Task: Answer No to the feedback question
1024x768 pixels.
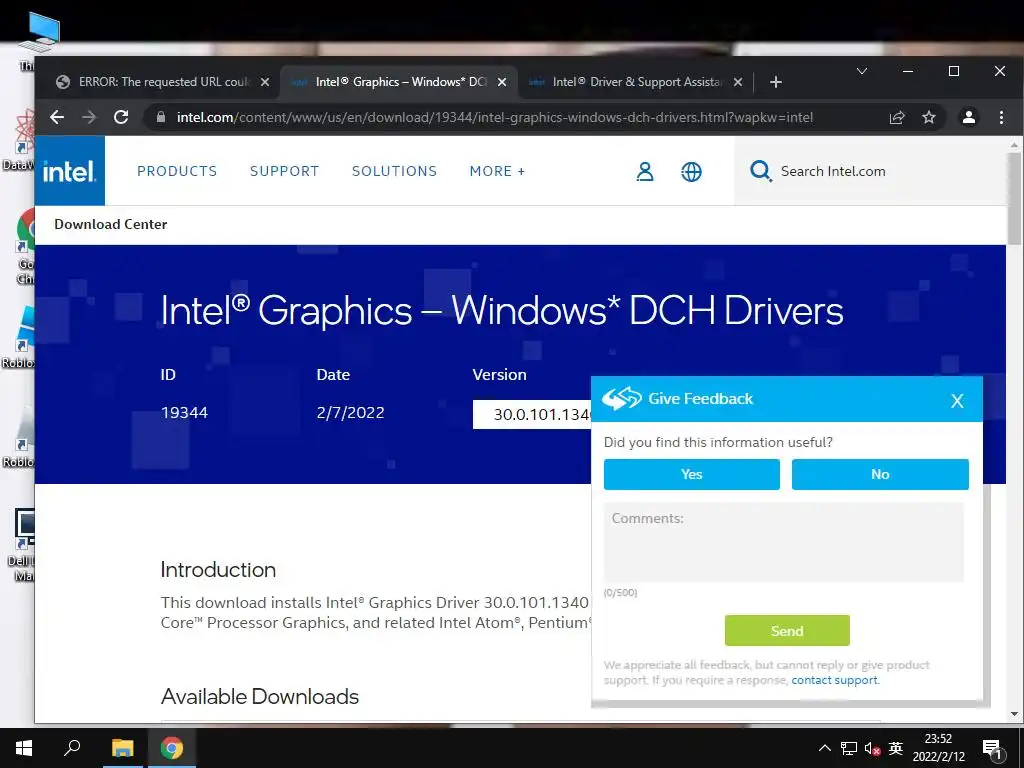Action: [x=880, y=474]
